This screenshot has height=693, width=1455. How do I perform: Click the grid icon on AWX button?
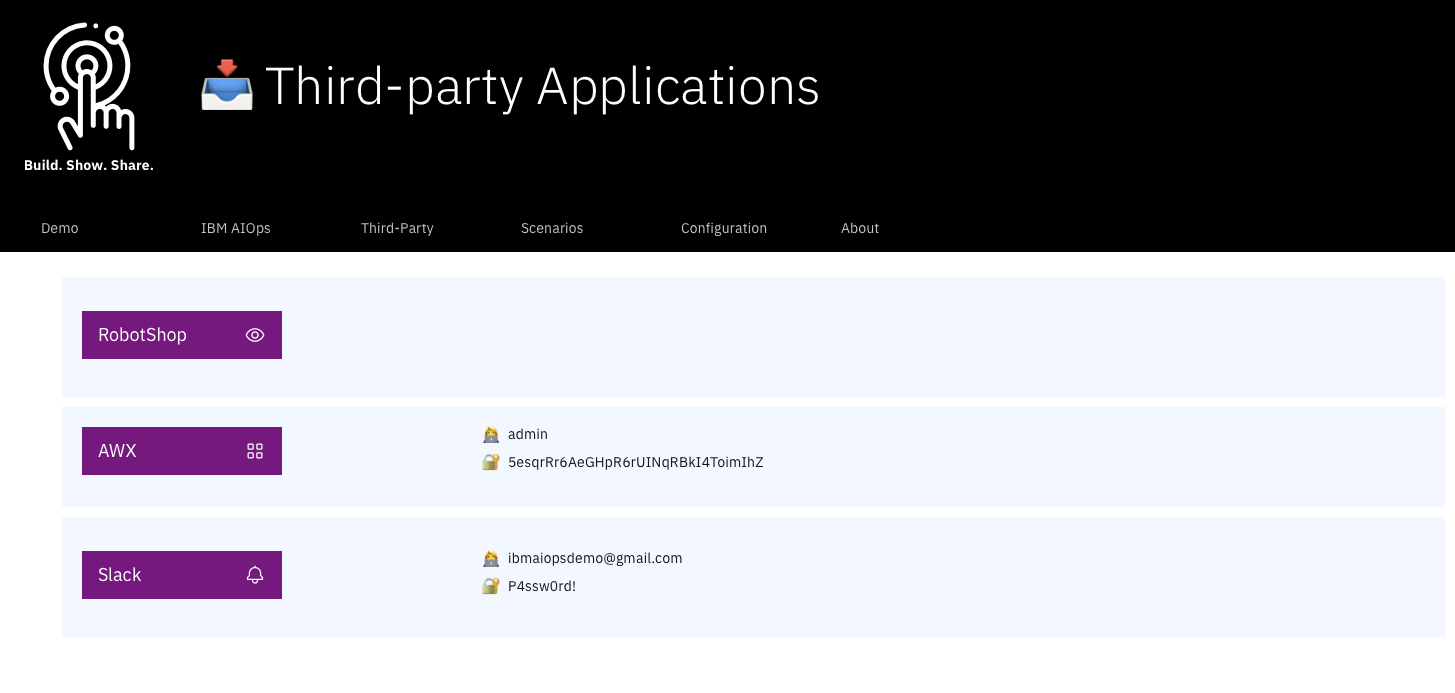[255, 451]
